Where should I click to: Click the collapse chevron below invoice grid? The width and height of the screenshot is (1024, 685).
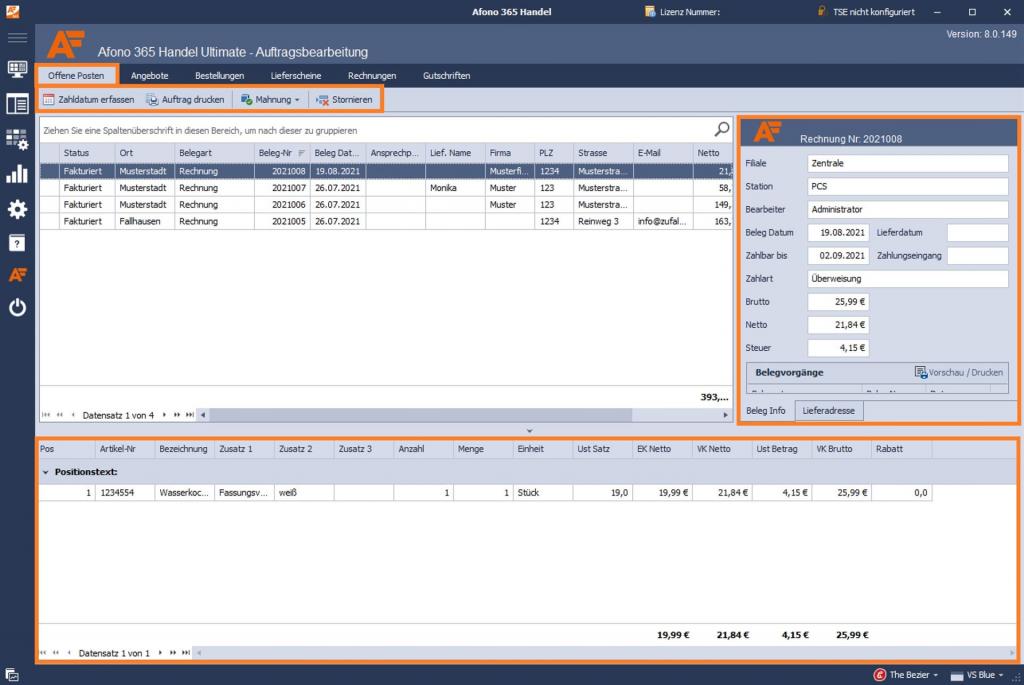(x=529, y=431)
